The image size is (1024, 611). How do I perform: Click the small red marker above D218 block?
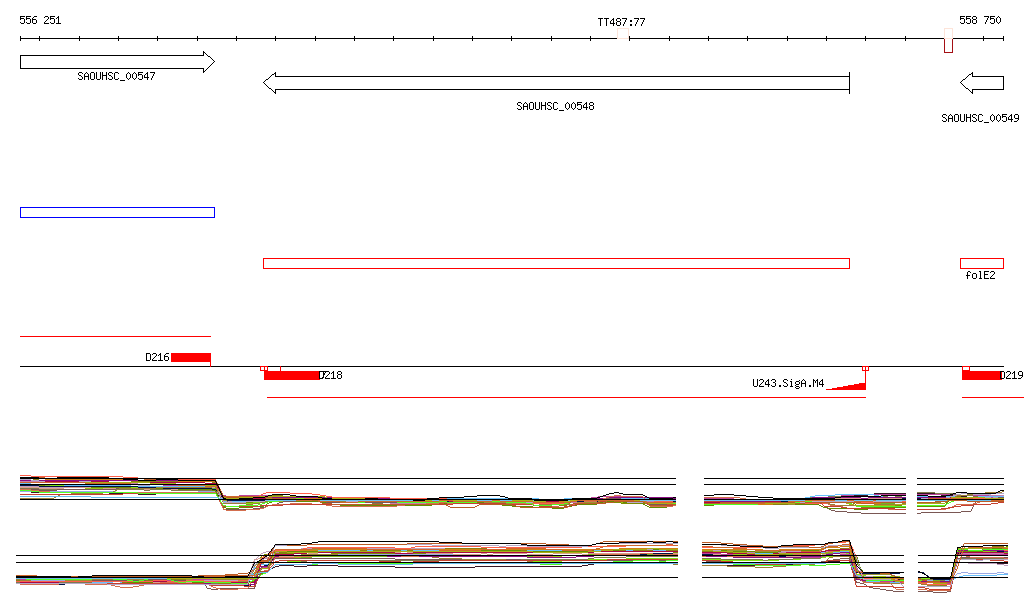pos(264,369)
